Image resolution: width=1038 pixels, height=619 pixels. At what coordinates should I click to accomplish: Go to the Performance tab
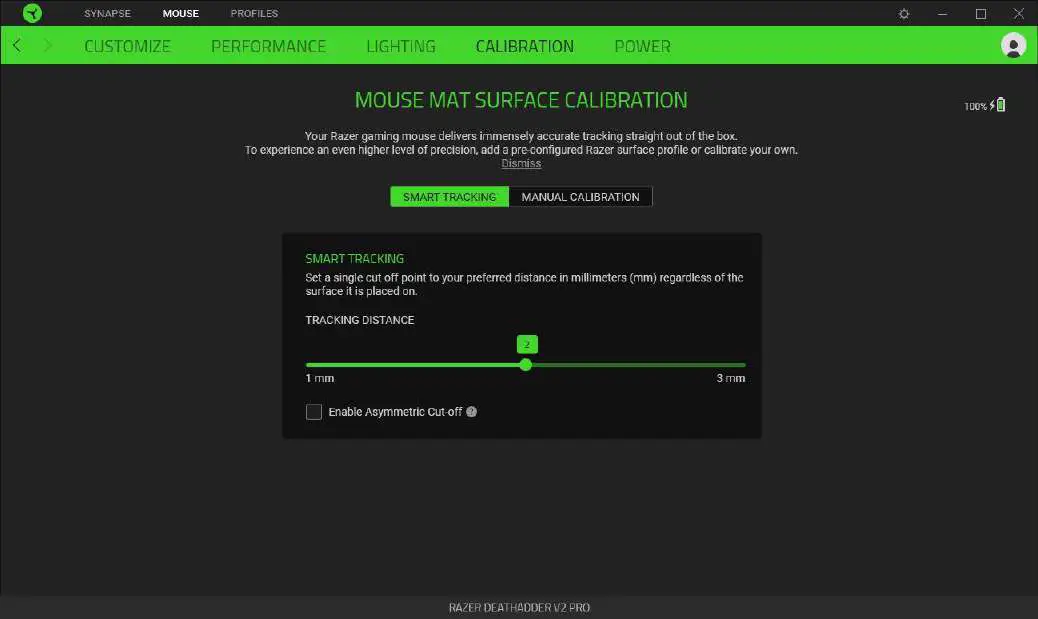268,46
